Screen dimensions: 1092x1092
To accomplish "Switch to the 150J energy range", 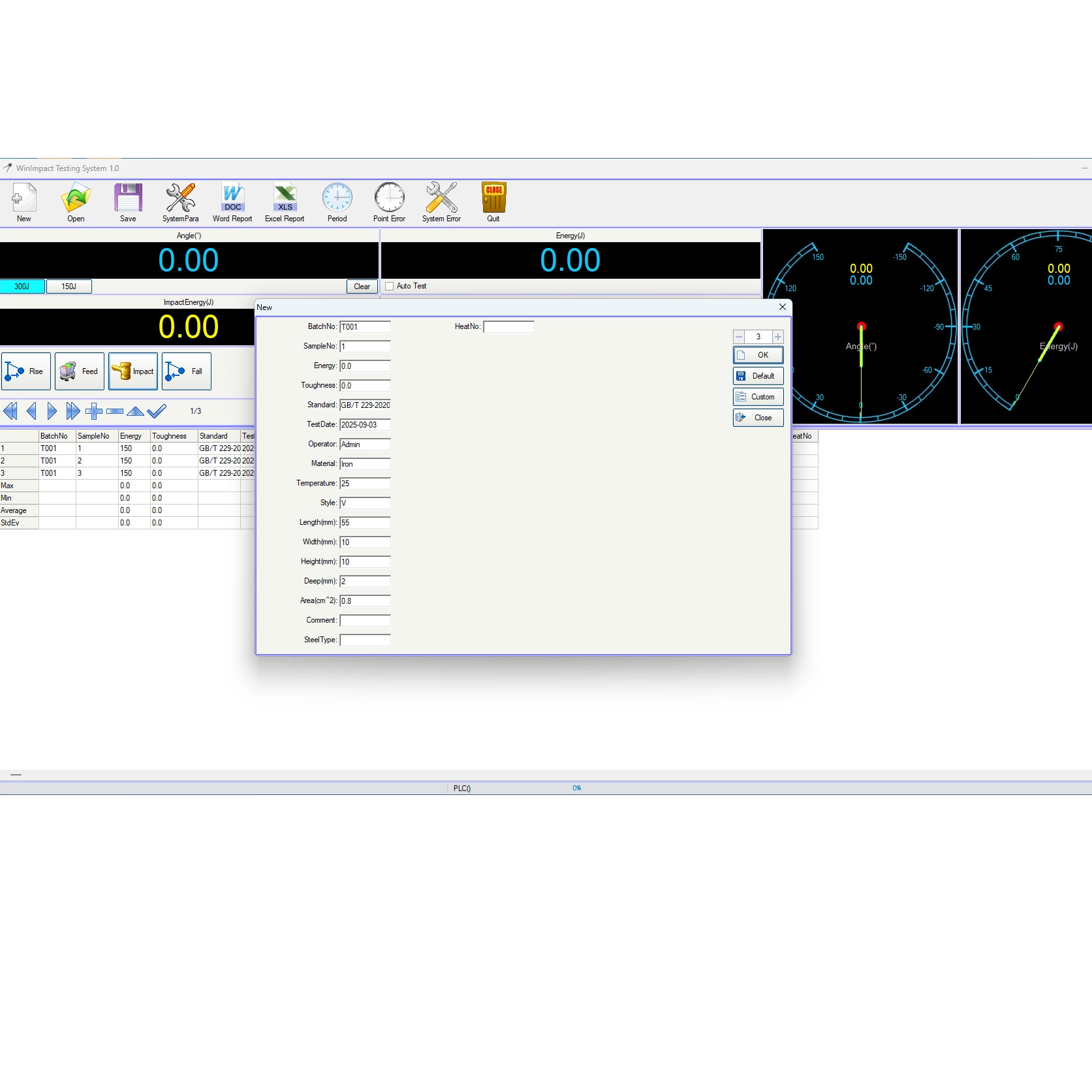I will click(69, 287).
